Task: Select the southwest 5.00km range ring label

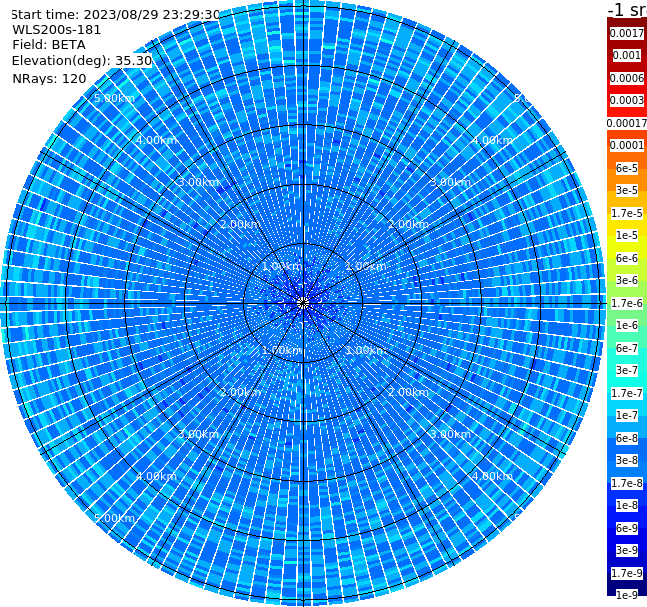Action: (x=114, y=518)
